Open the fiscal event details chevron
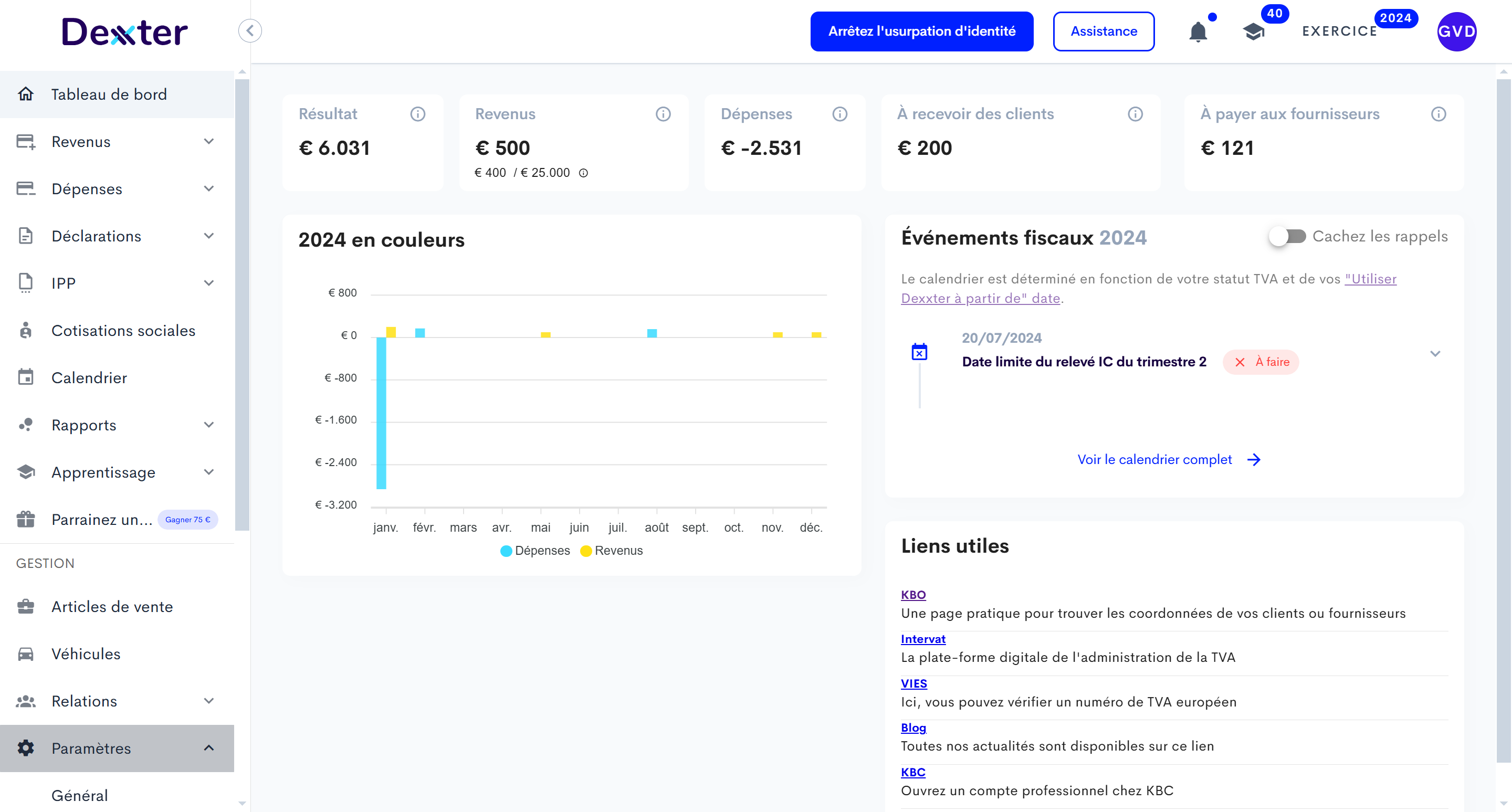 coord(1436,354)
